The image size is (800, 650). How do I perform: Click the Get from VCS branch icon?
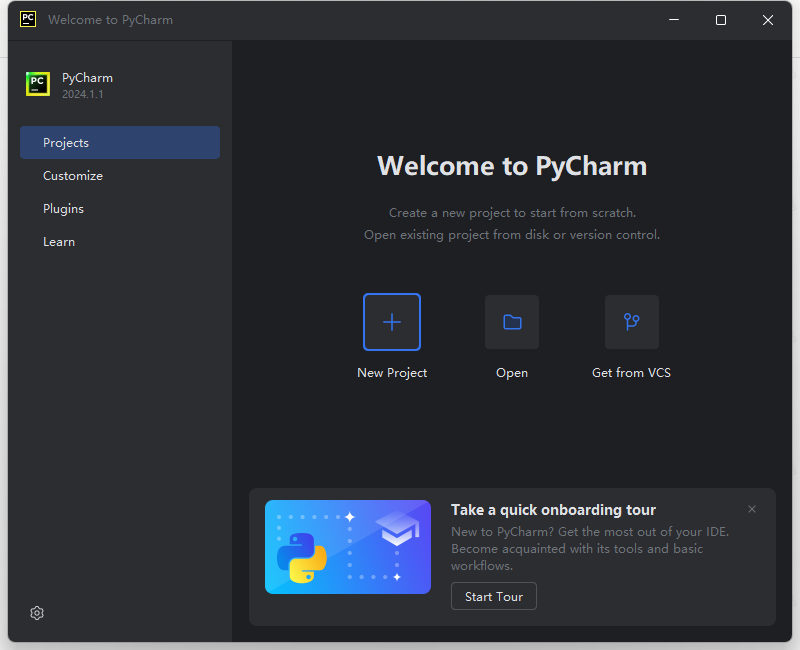pyautogui.click(x=632, y=322)
